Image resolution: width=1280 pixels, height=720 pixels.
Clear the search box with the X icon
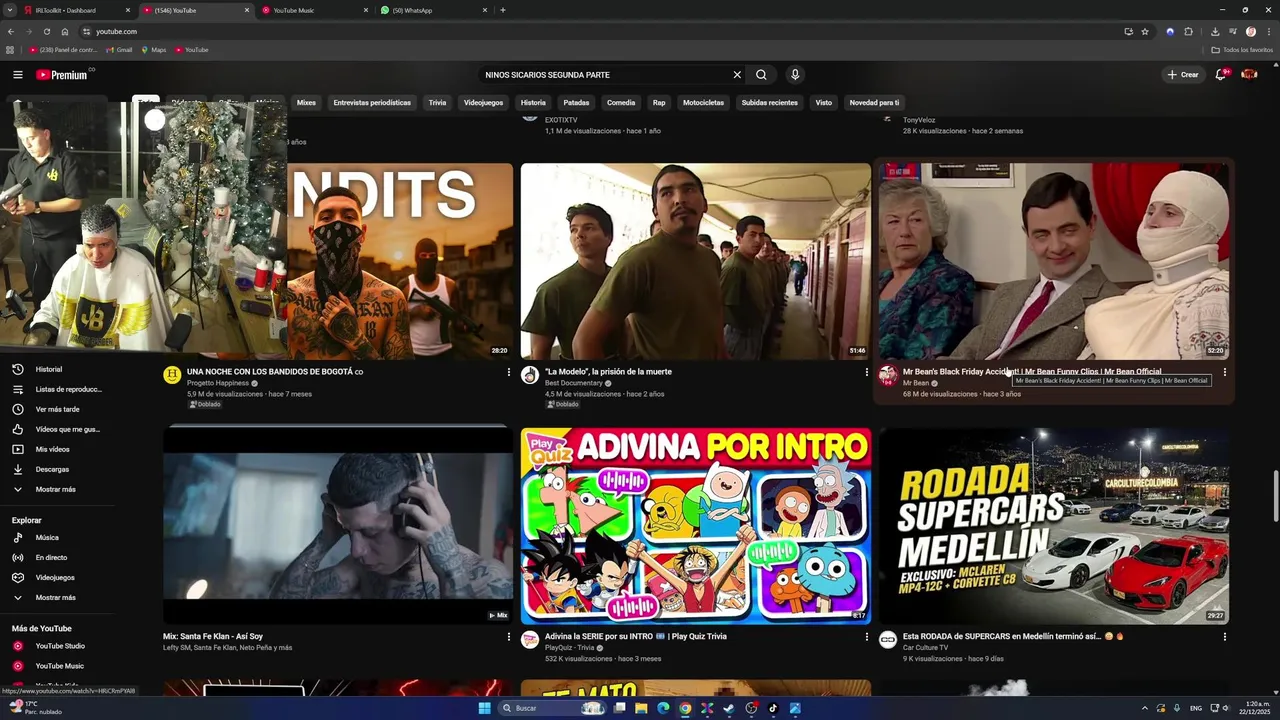[737, 75]
